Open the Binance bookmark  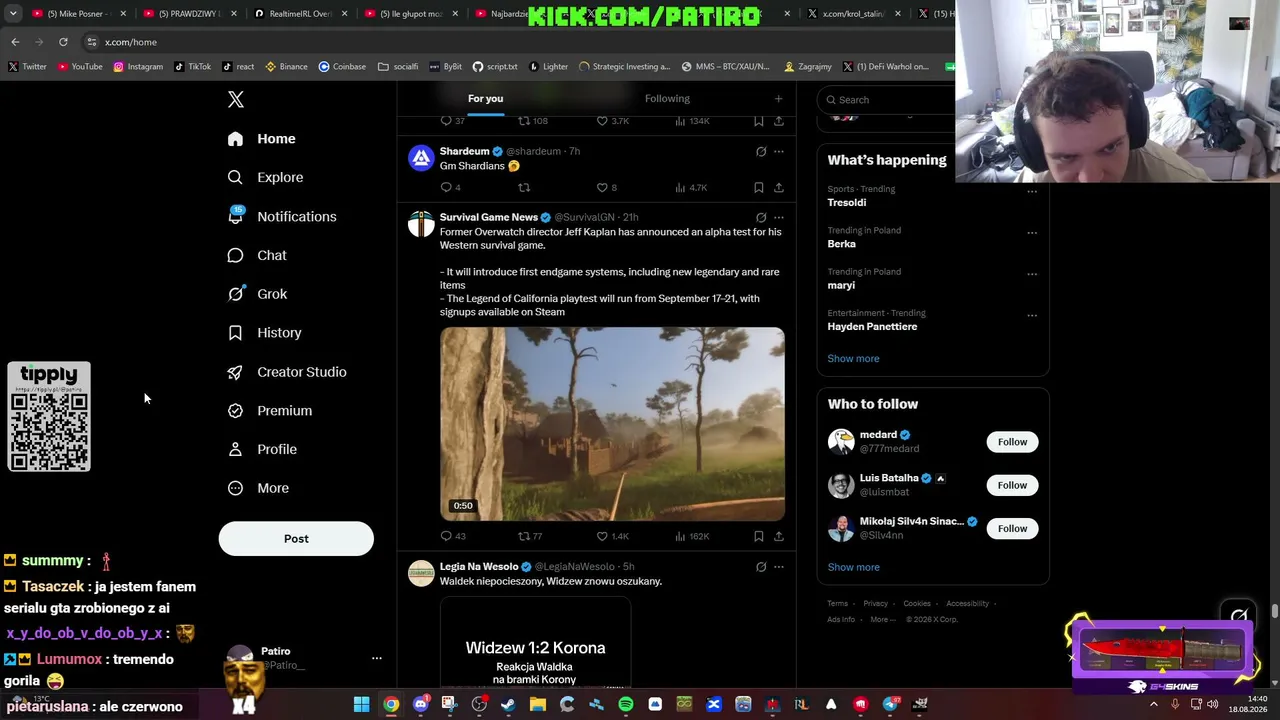[286, 67]
